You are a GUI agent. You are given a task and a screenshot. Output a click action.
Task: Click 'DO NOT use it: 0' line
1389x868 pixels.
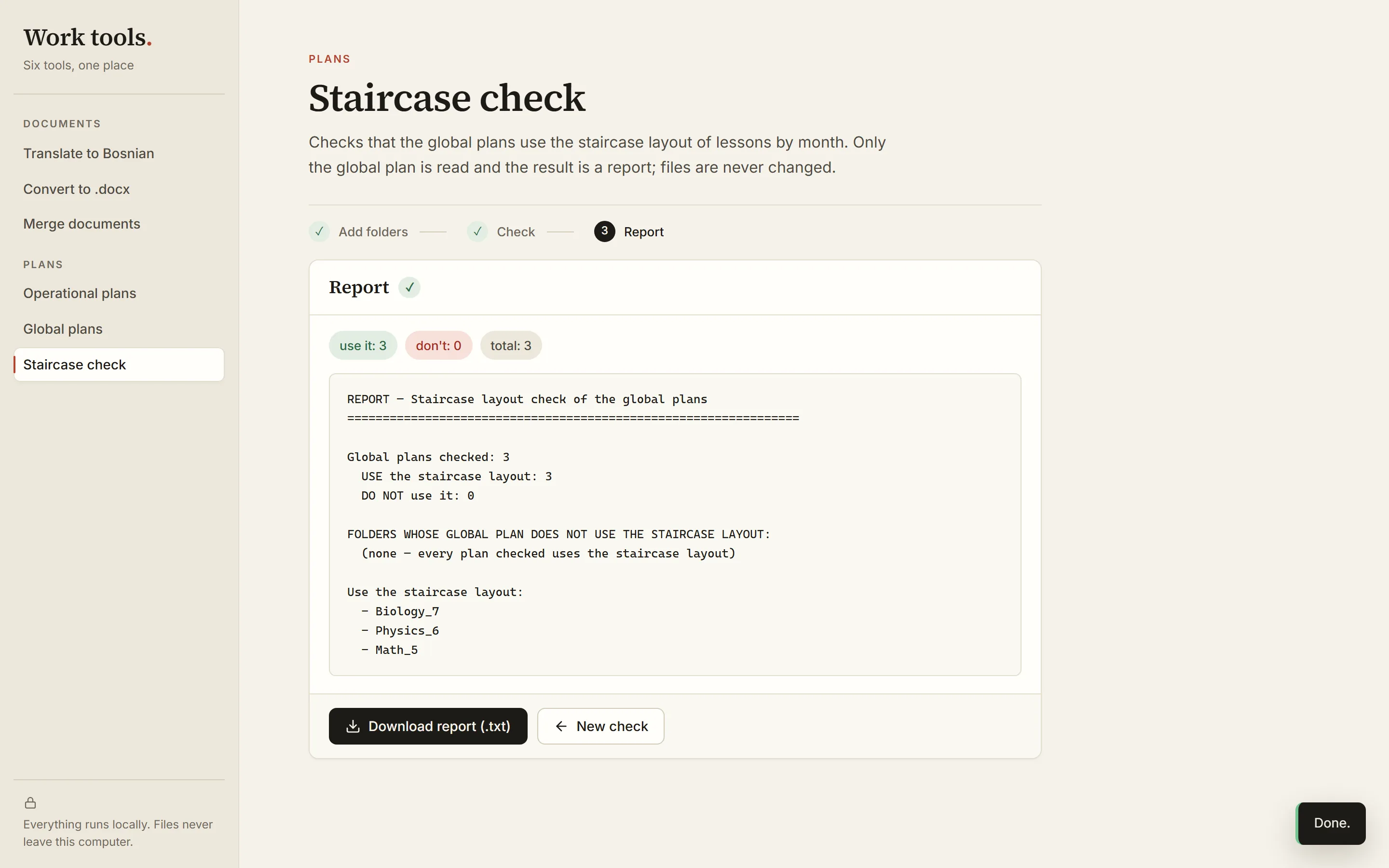417,495
